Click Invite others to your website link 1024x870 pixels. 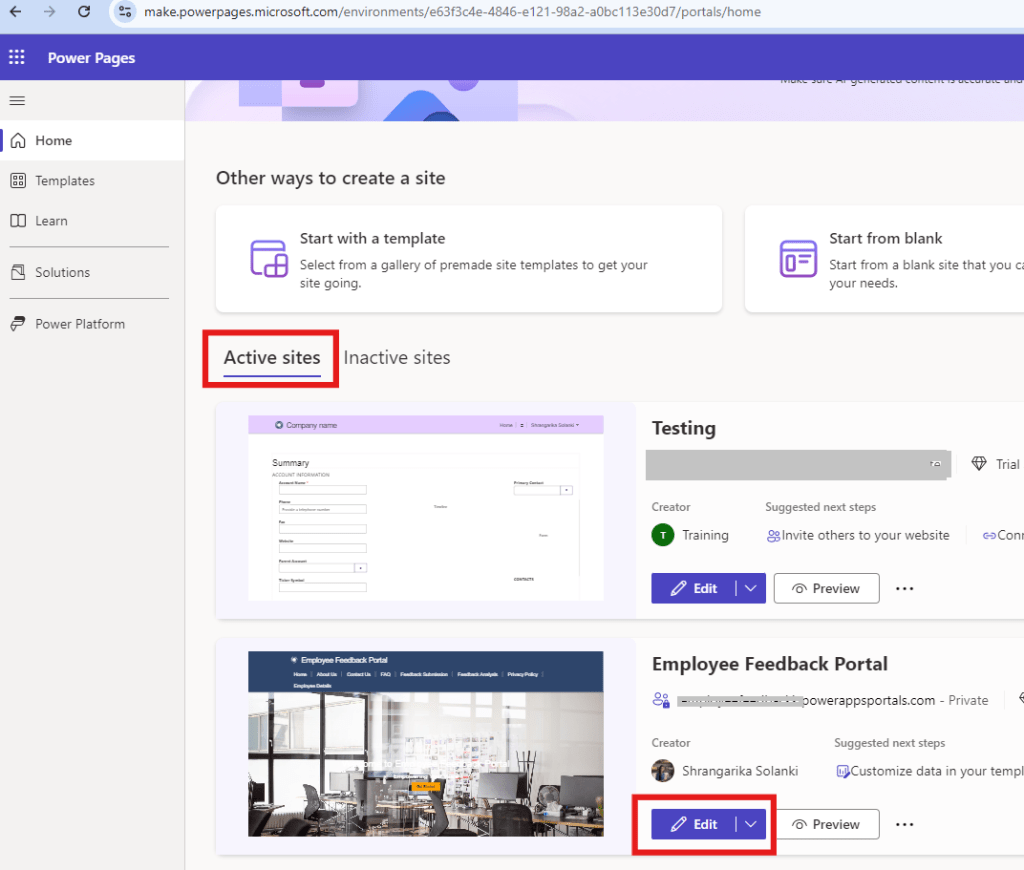tap(865, 535)
